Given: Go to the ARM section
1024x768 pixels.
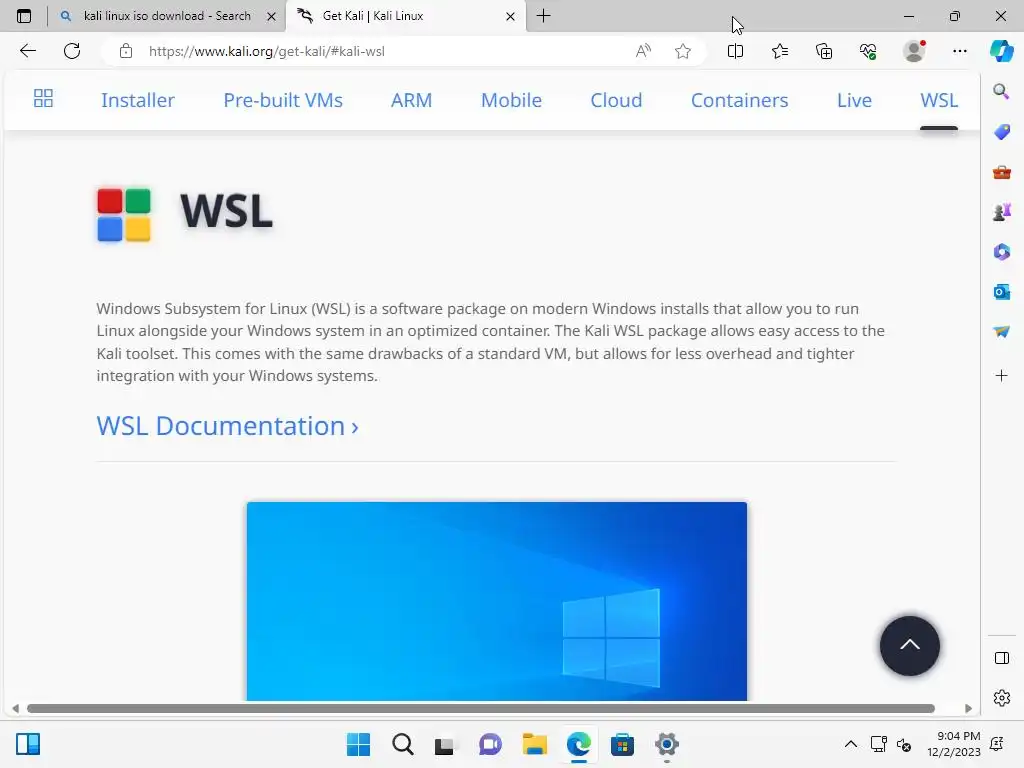Looking at the screenshot, I should pyautogui.click(x=411, y=100).
